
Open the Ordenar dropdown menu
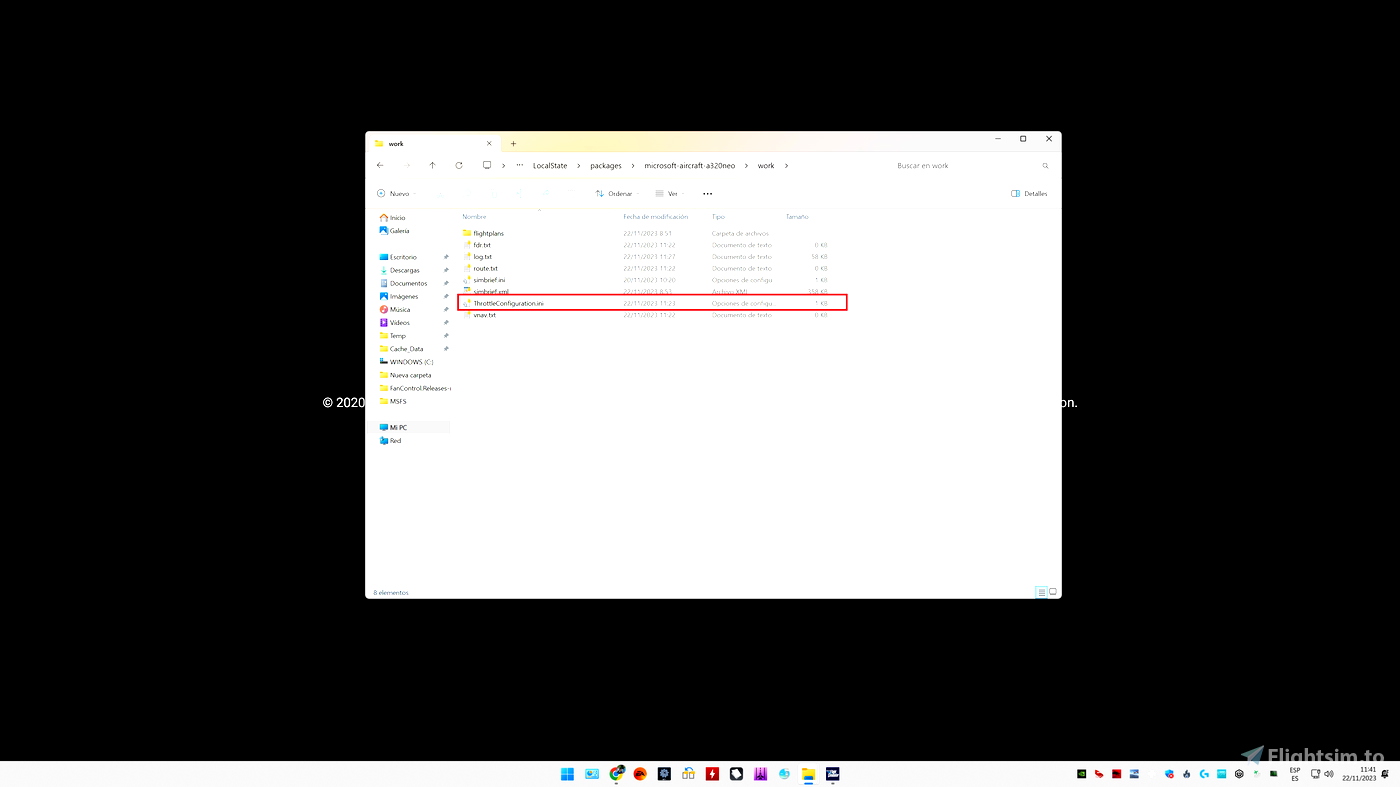click(614, 194)
